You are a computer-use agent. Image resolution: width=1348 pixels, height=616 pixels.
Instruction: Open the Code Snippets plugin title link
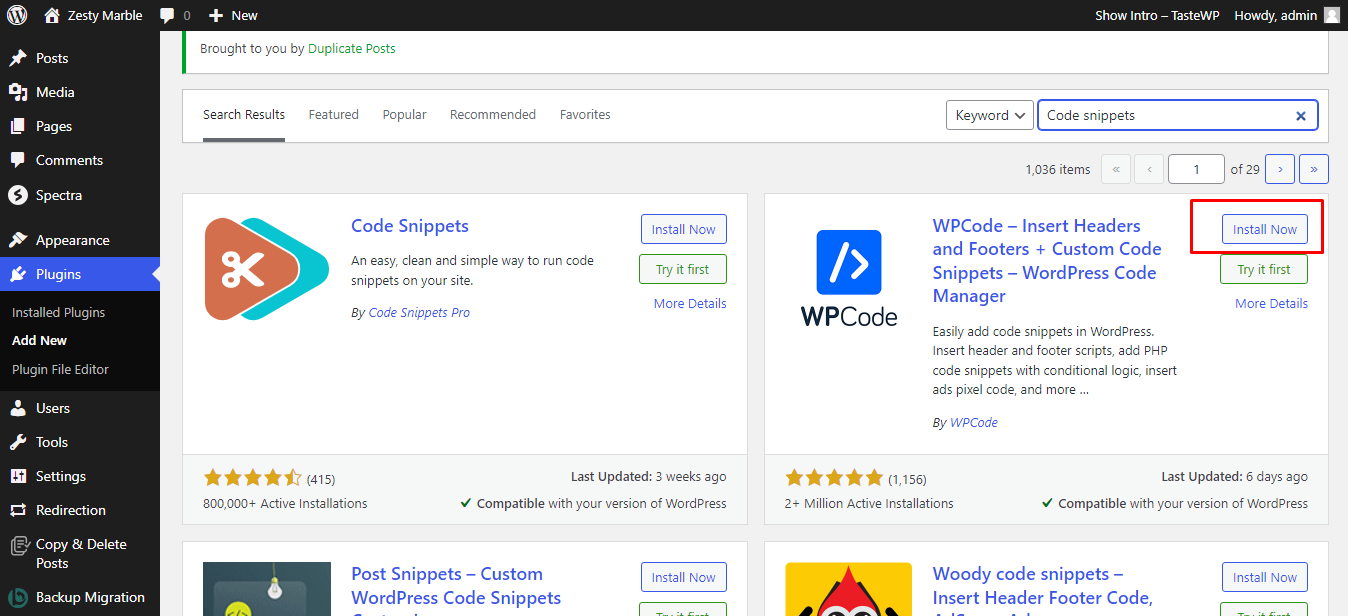click(410, 226)
